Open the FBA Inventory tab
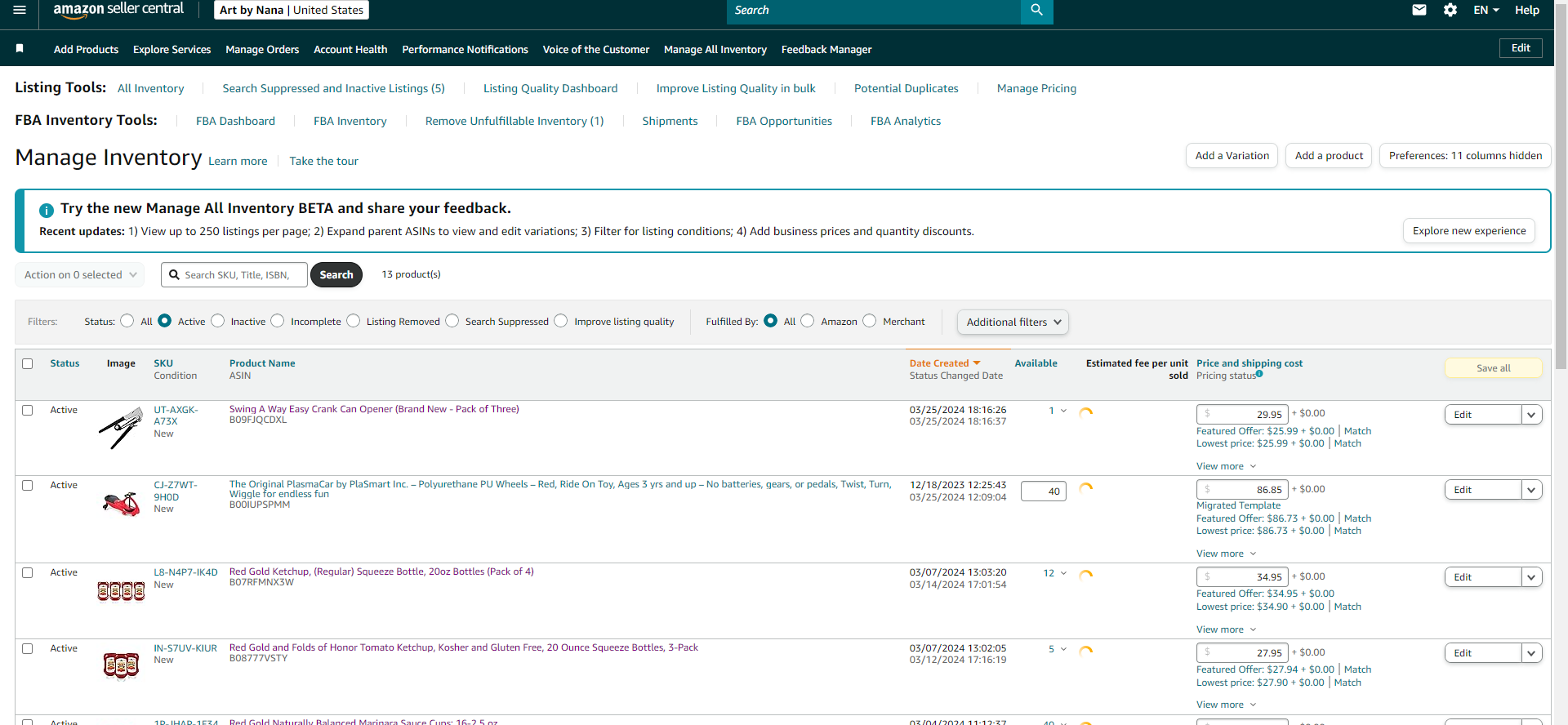 [x=350, y=121]
